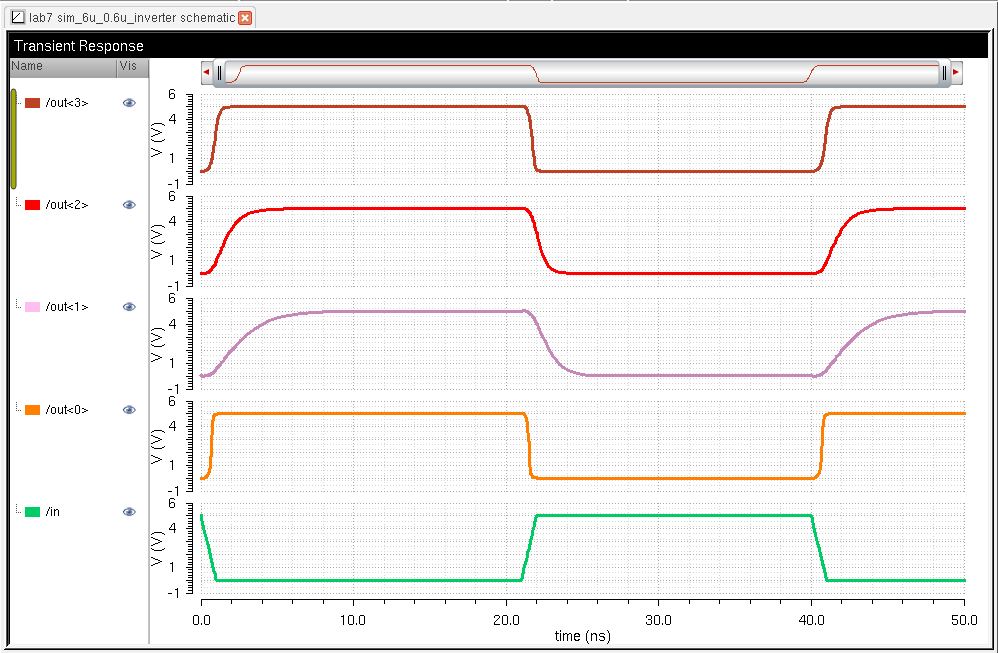Toggle visibility of /out<3> trace
Viewport: 998px width, 653px height.
tap(129, 102)
